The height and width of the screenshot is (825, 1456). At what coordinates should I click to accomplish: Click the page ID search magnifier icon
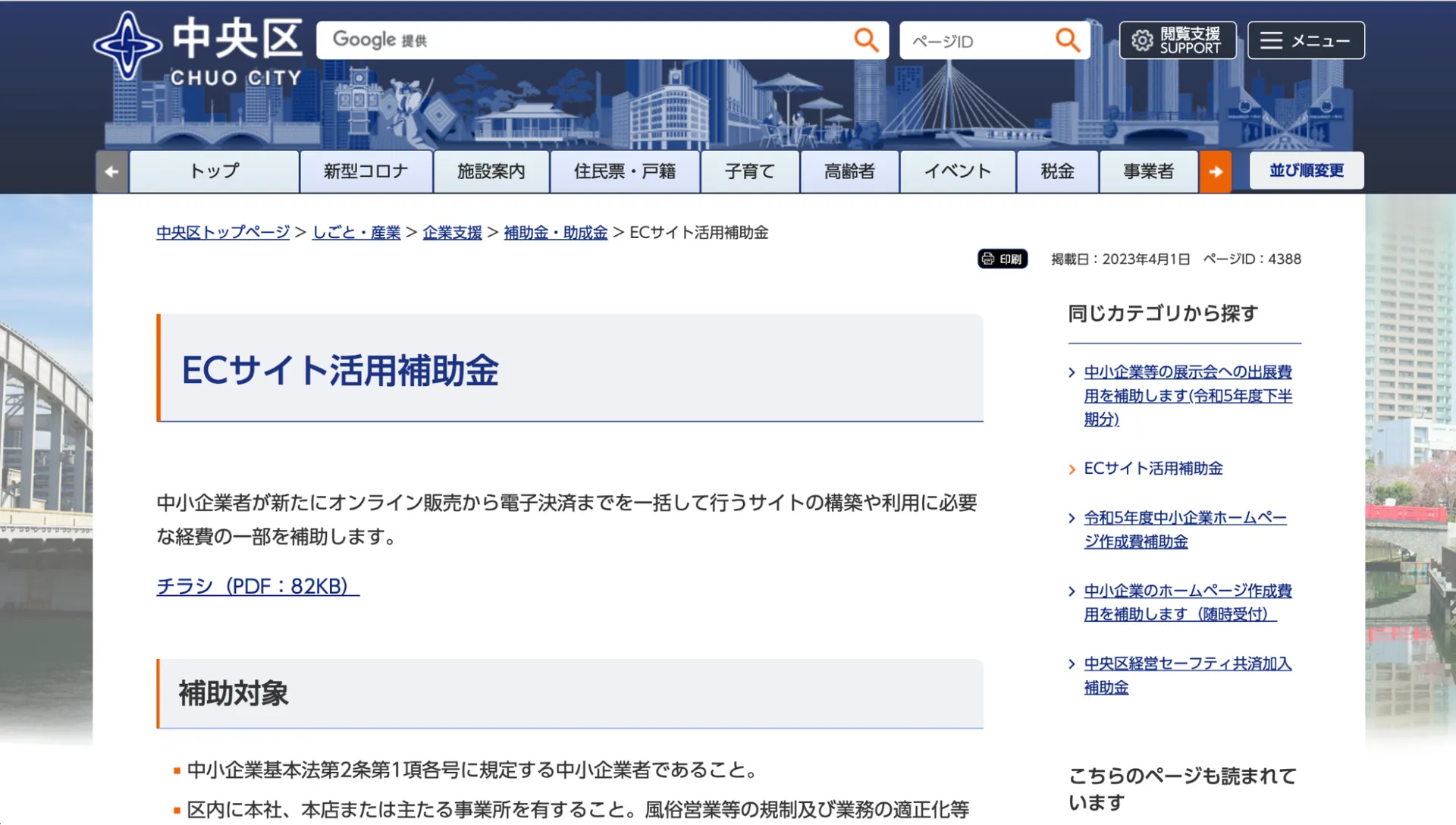tap(1068, 39)
